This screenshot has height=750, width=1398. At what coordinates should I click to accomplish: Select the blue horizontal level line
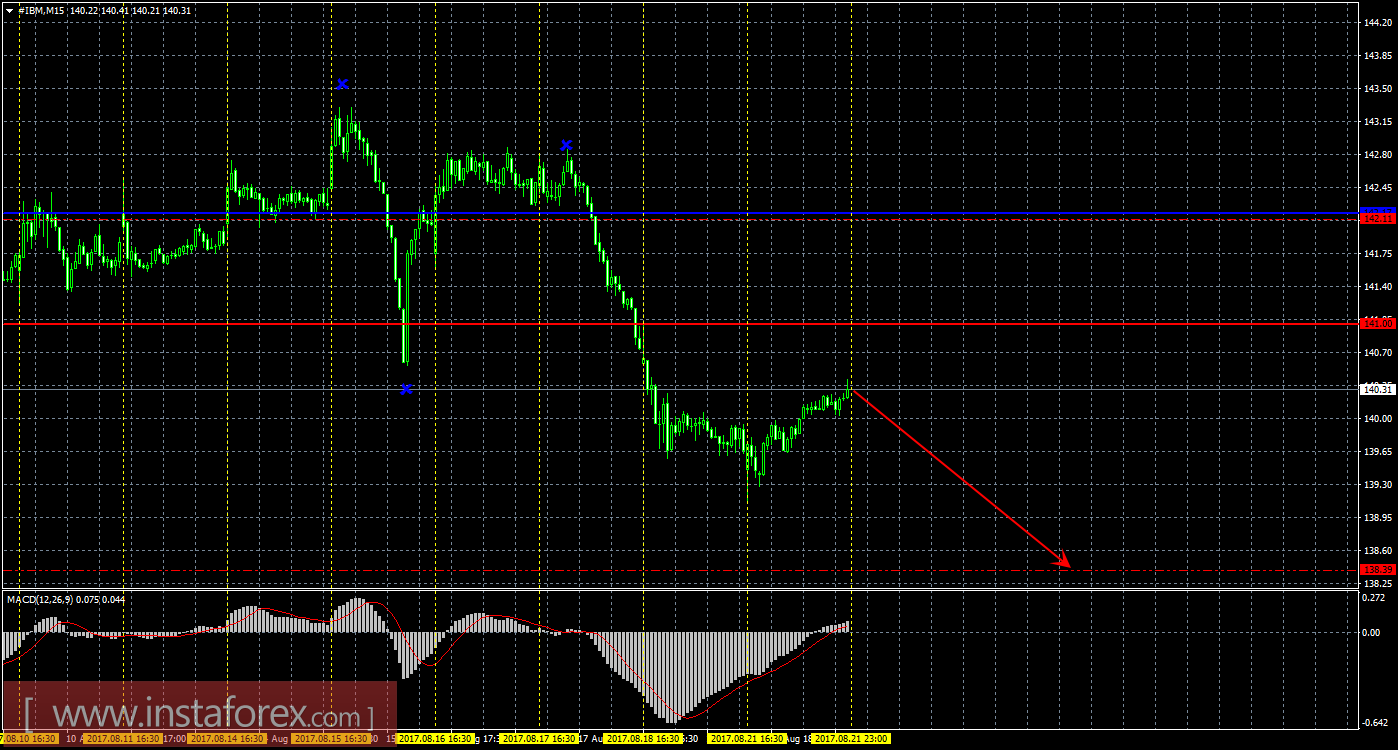(x=680, y=212)
